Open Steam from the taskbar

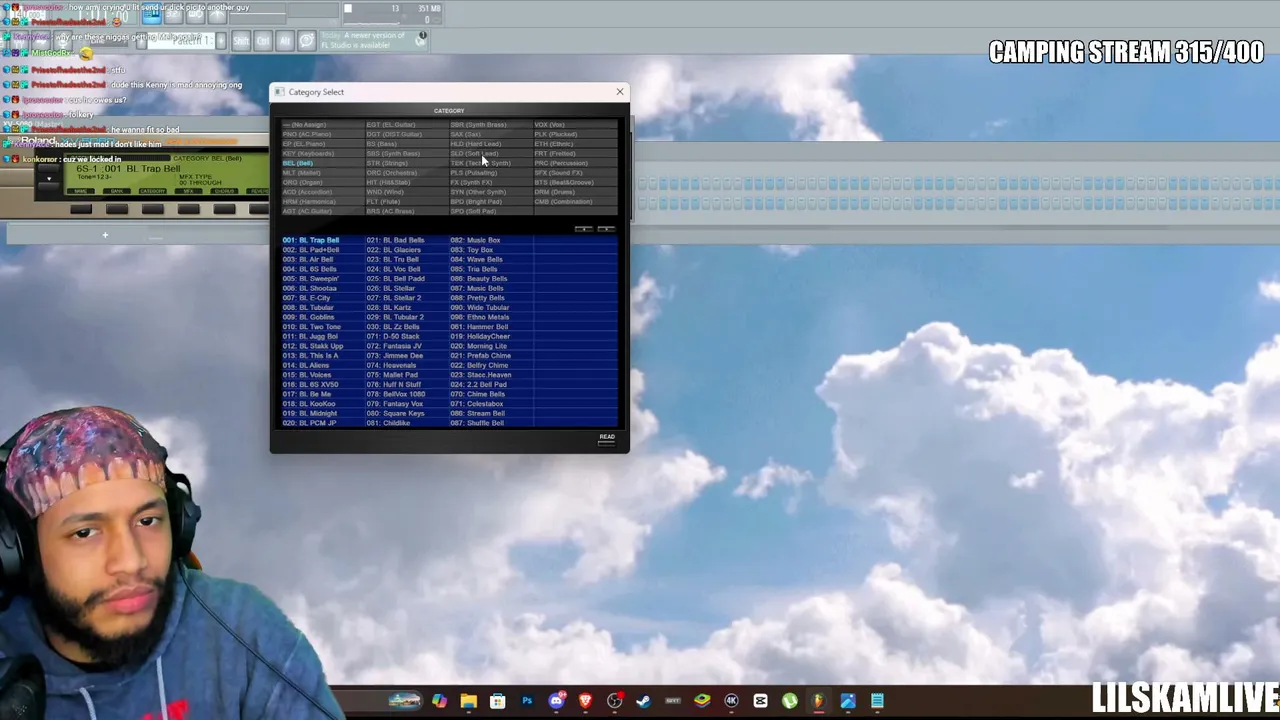[x=643, y=701]
